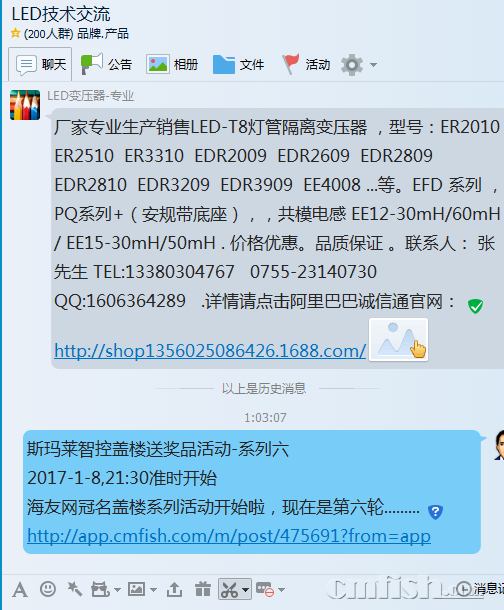Image resolution: width=504 pixels, height=610 pixels.
Task: Expand the settings gear dropdown arrow
Action: click(x=373, y=65)
